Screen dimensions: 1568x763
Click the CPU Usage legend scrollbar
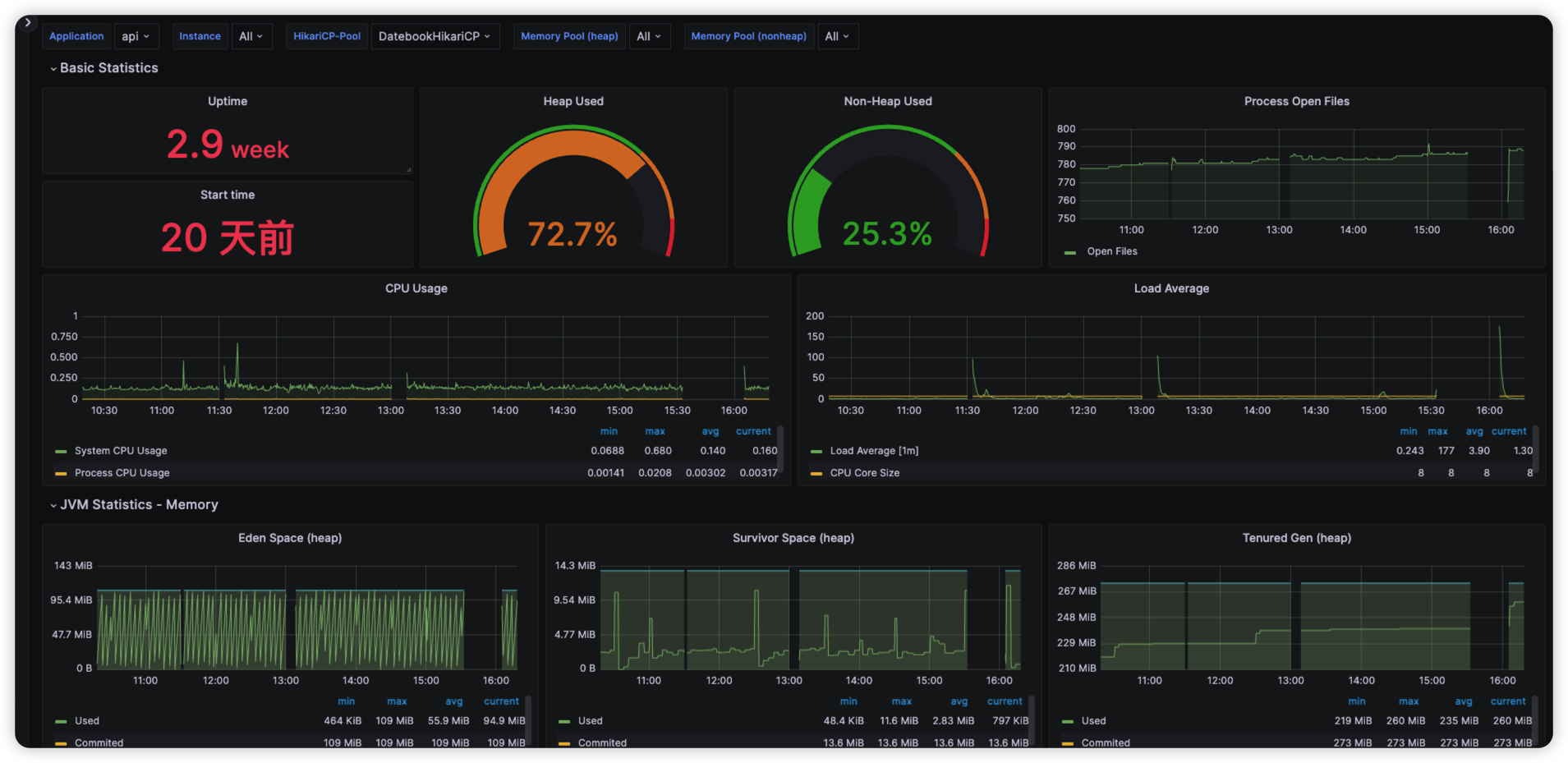coord(780,450)
